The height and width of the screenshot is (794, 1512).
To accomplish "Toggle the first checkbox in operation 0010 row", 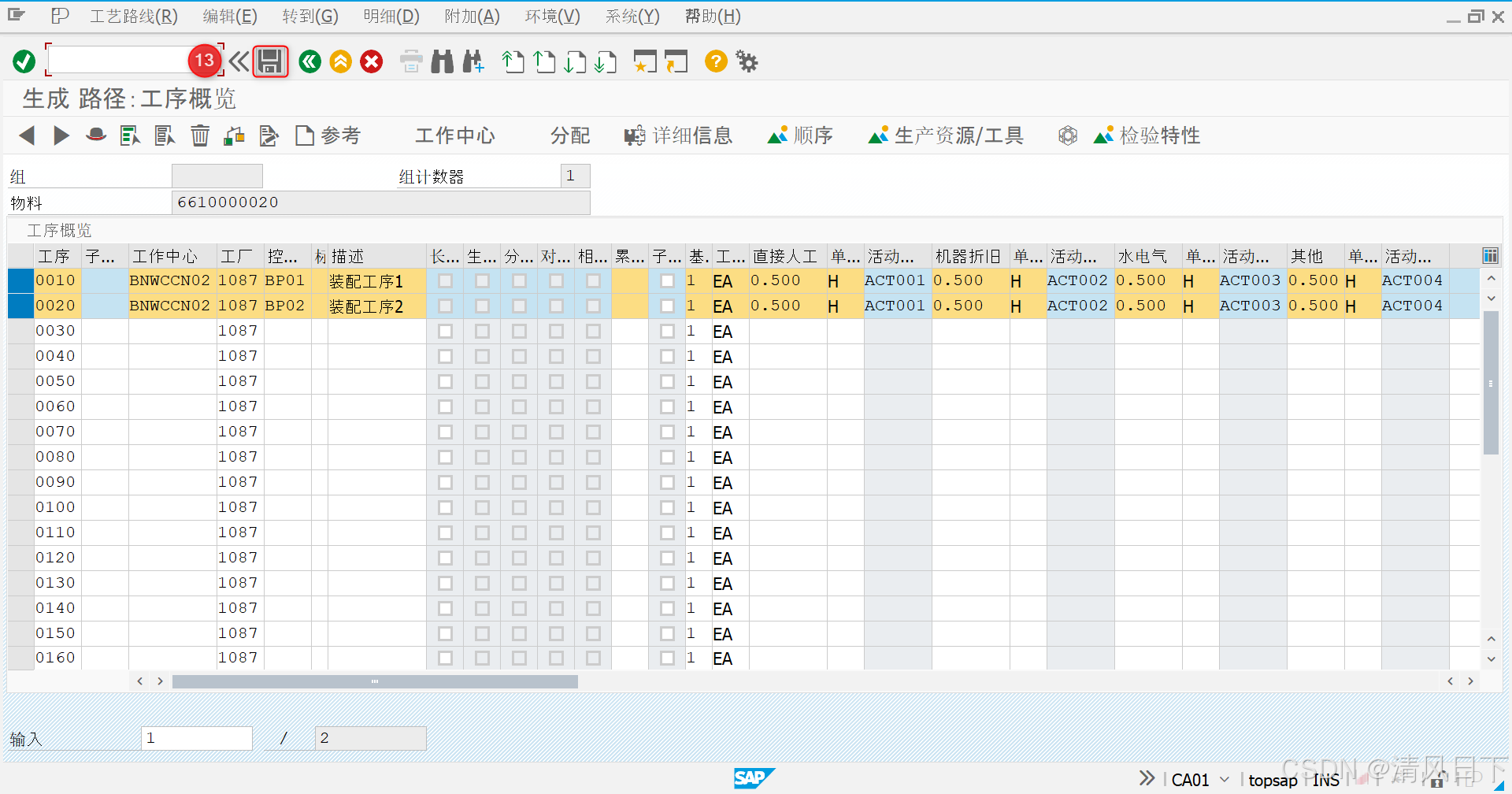I will tap(446, 280).
